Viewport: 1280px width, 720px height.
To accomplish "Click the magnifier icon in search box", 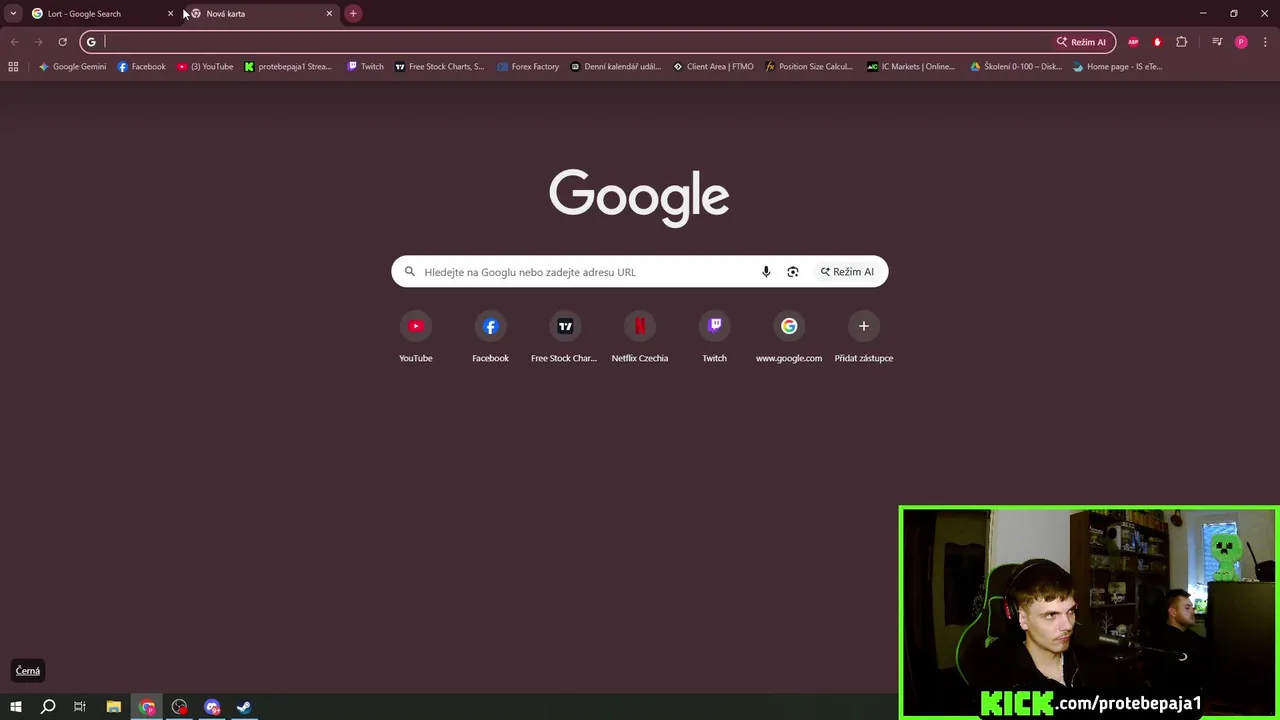I will [x=410, y=272].
